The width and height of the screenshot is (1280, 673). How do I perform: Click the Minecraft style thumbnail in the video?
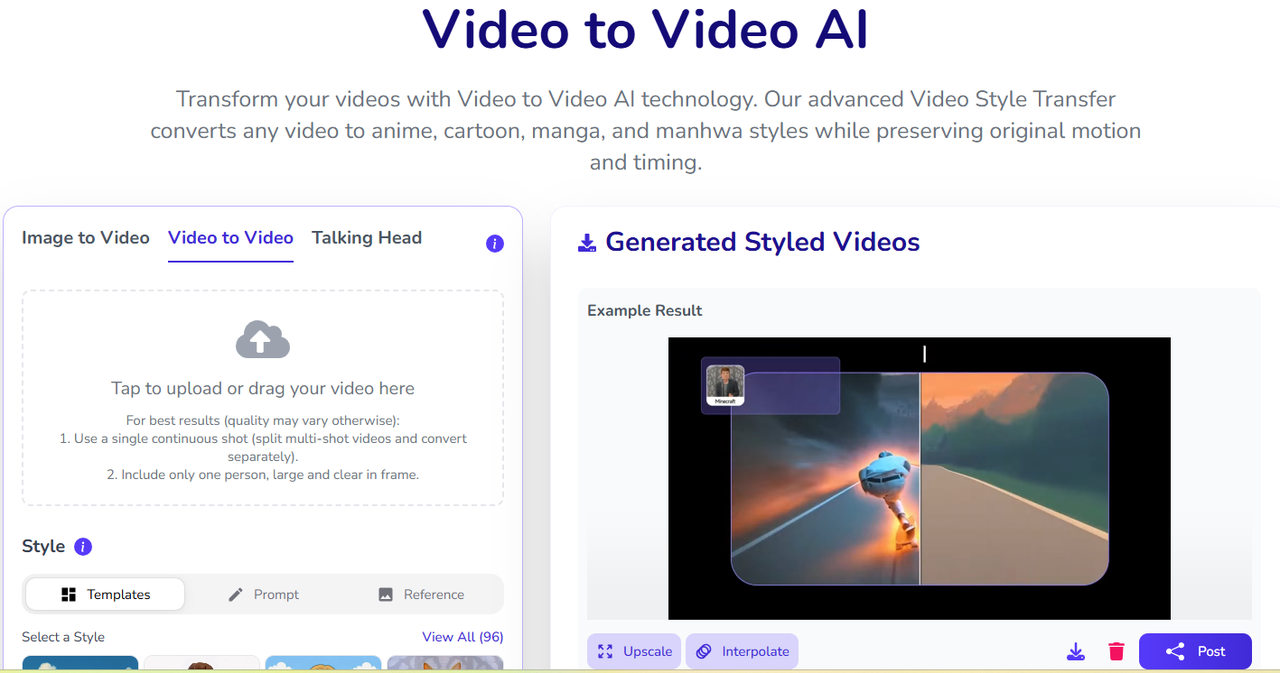(x=725, y=385)
